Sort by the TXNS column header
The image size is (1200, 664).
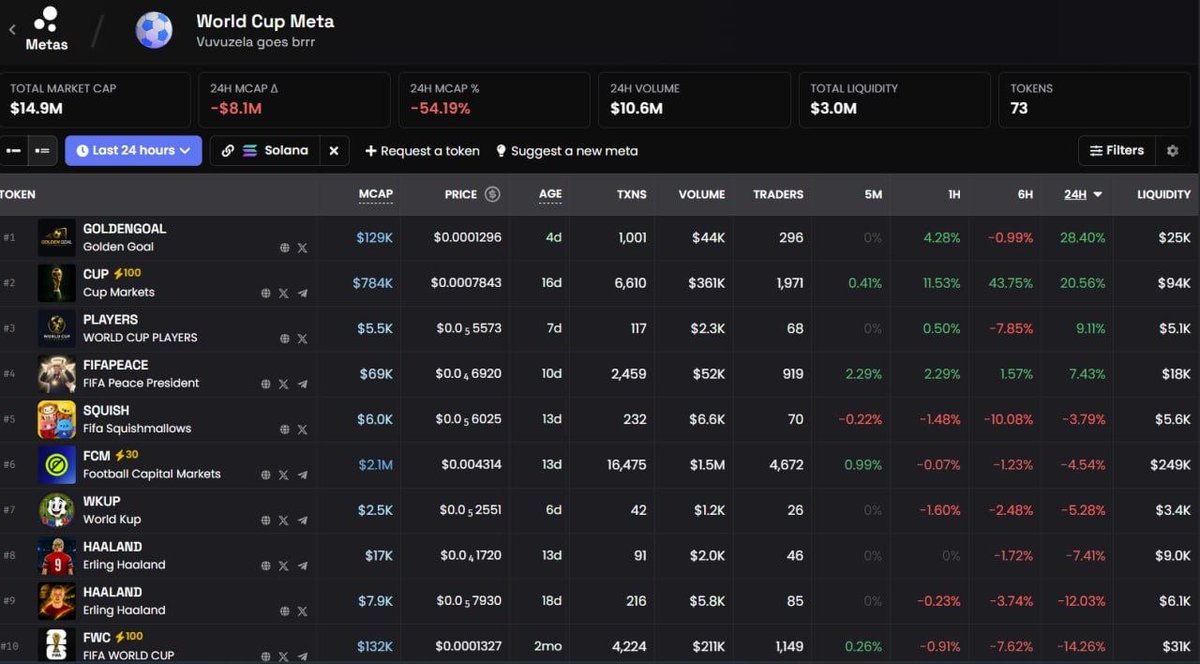coord(632,194)
